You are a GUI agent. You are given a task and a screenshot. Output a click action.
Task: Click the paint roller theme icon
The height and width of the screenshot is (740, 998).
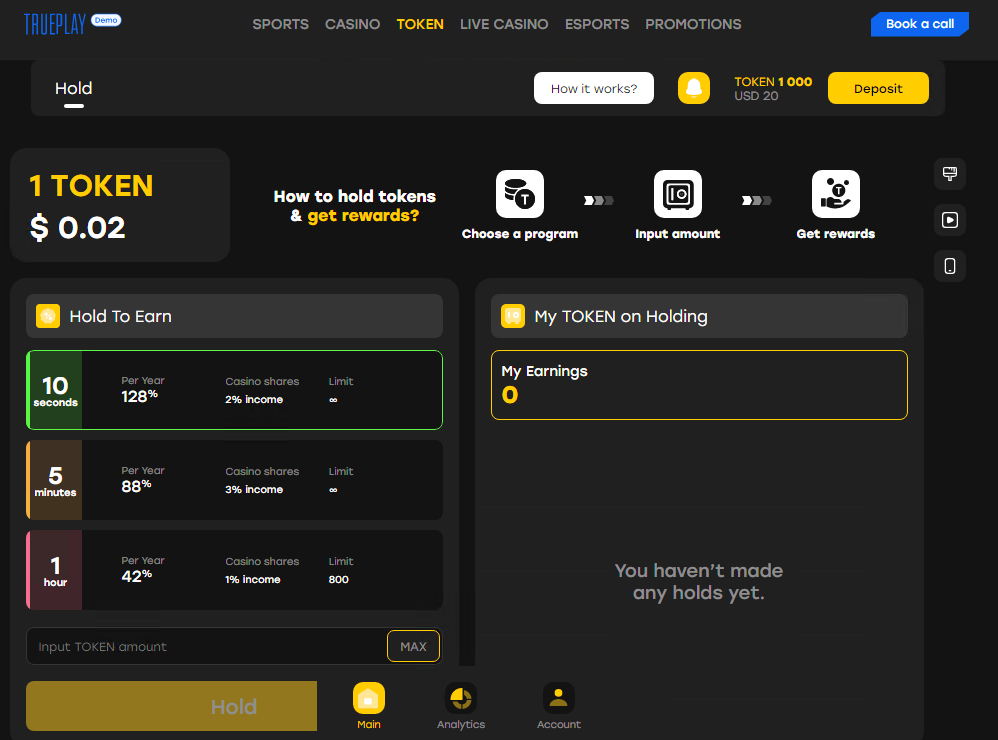[950, 174]
